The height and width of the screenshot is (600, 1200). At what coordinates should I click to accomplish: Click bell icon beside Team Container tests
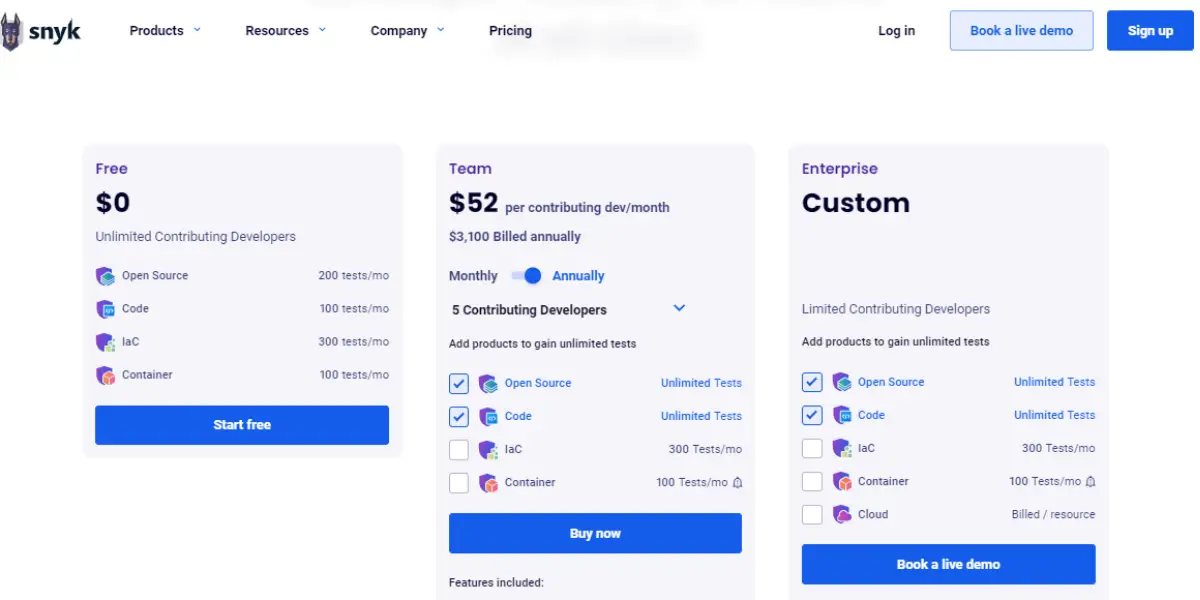tap(738, 483)
